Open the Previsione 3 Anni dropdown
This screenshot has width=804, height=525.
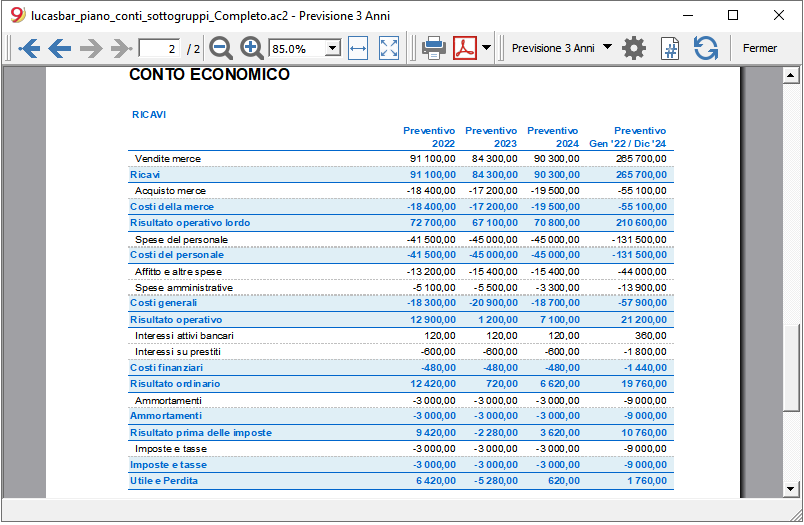pyautogui.click(x=561, y=48)
